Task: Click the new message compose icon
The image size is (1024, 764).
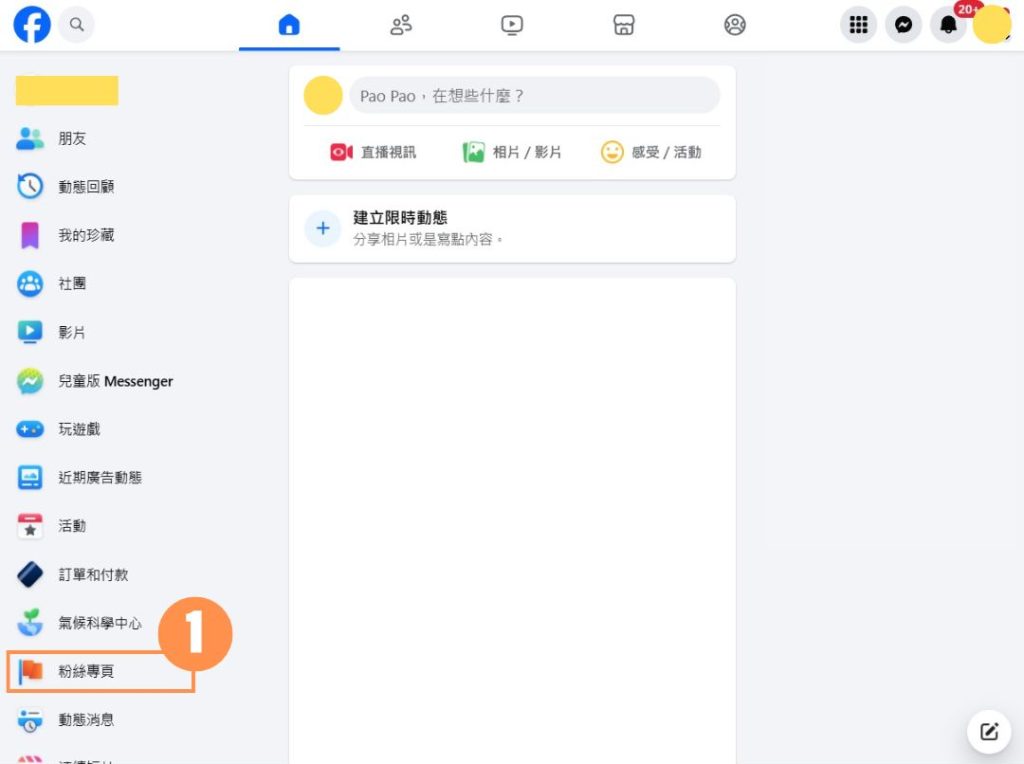Action: click(989, 731)
